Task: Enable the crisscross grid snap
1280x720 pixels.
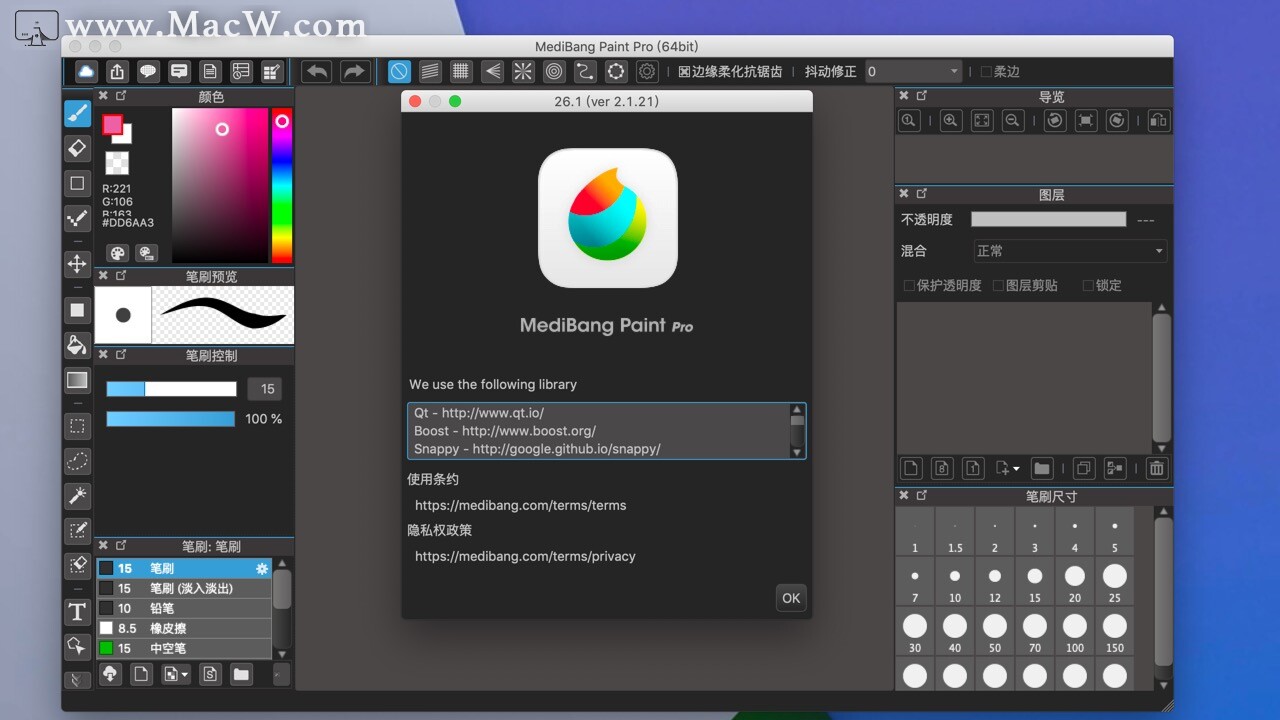Action: click(x=461, y=71)
